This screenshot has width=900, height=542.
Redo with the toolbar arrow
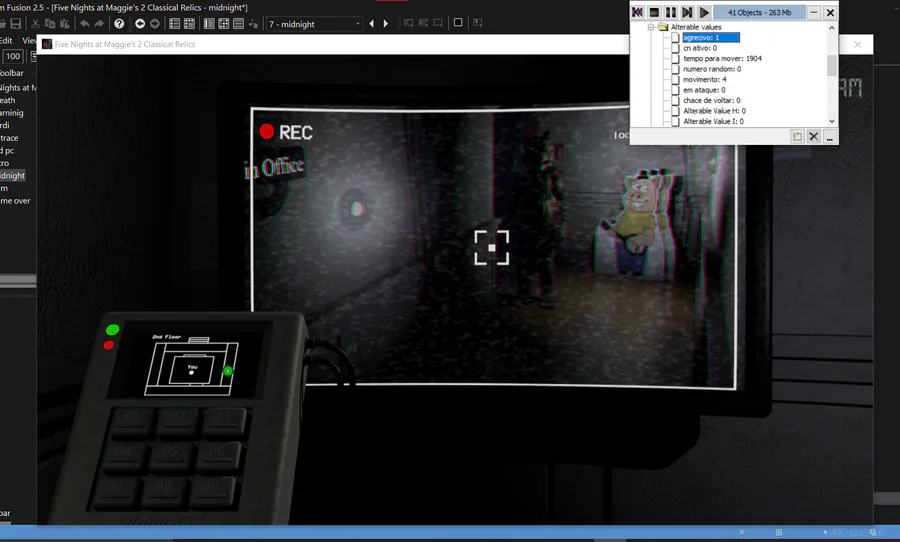coord(99,24)
